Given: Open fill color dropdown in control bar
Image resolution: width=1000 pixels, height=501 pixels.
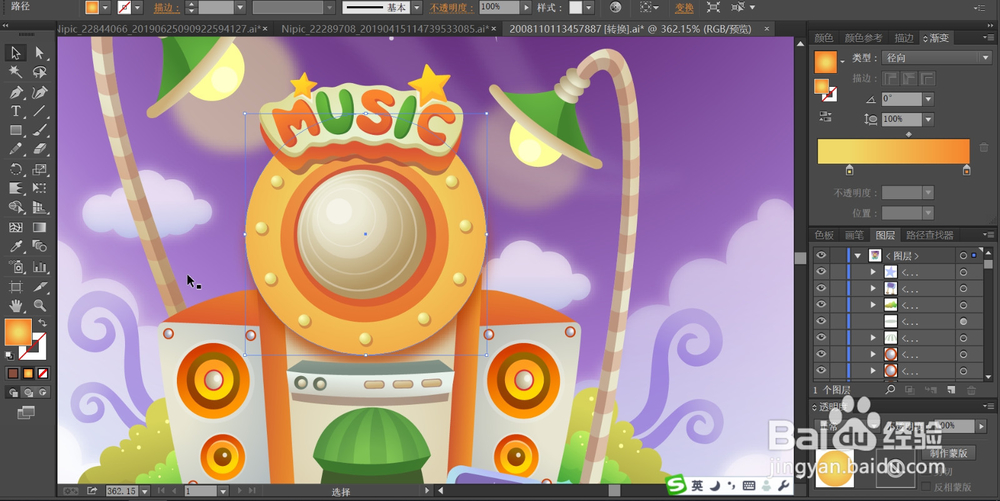Looking at the screenshot, I should pyautogui.click(x=106, y=8).
